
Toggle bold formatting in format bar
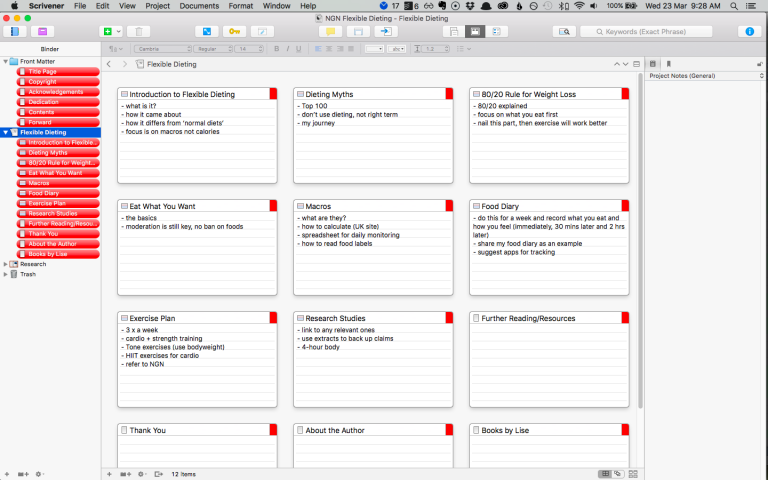point(276,48)
